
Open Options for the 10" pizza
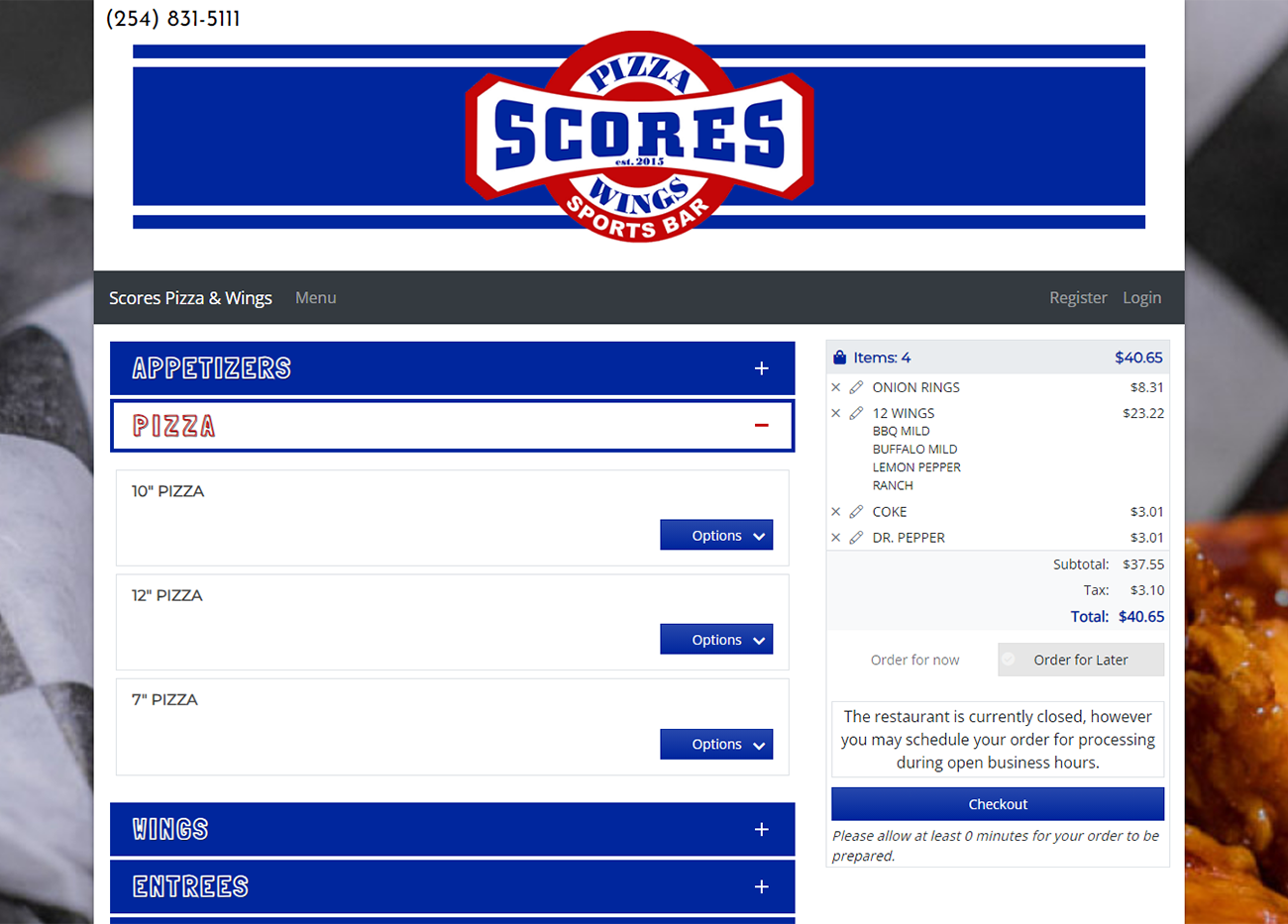[716, 536]
